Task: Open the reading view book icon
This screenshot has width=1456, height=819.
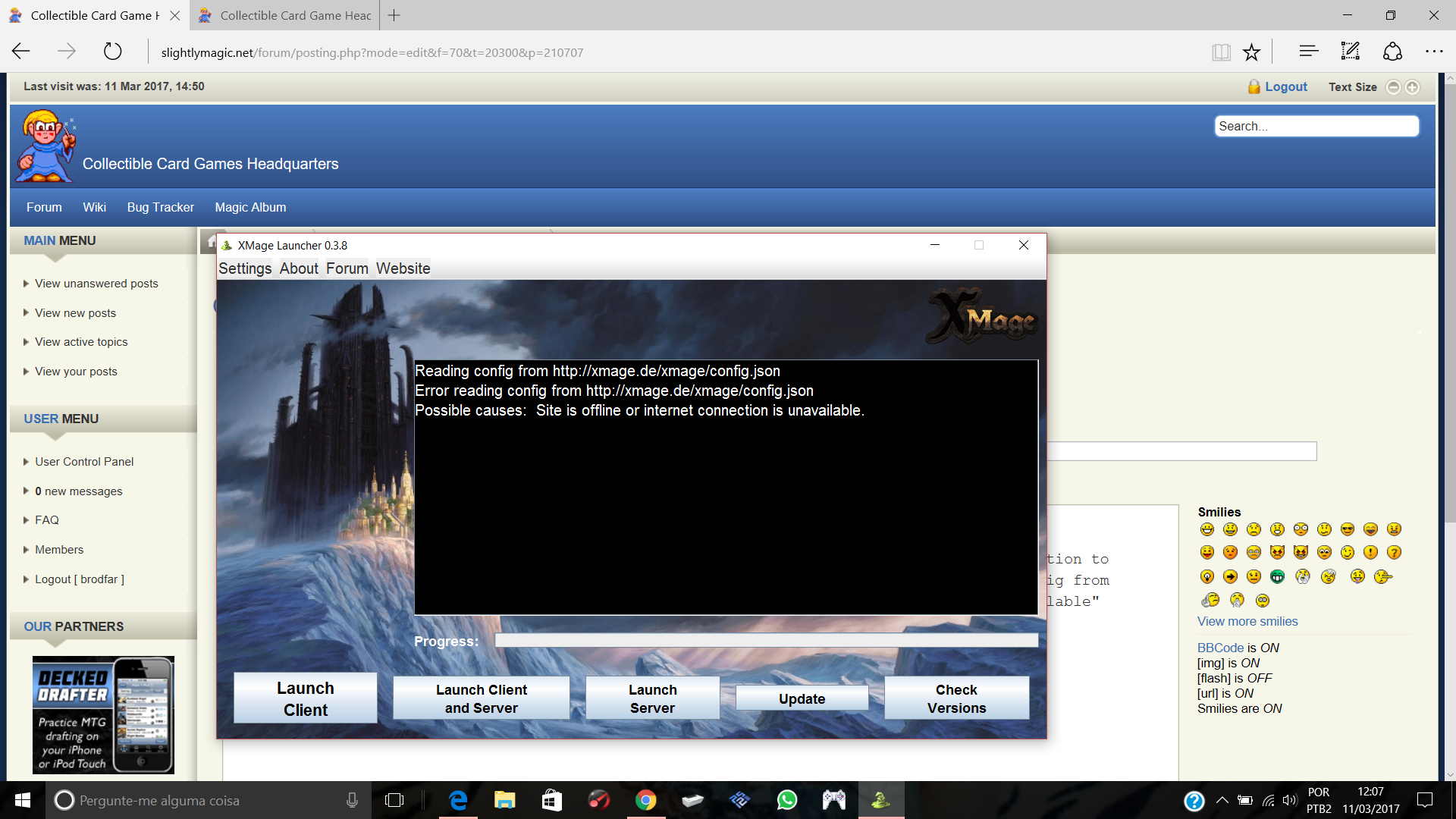Action: click(1221, 52)
